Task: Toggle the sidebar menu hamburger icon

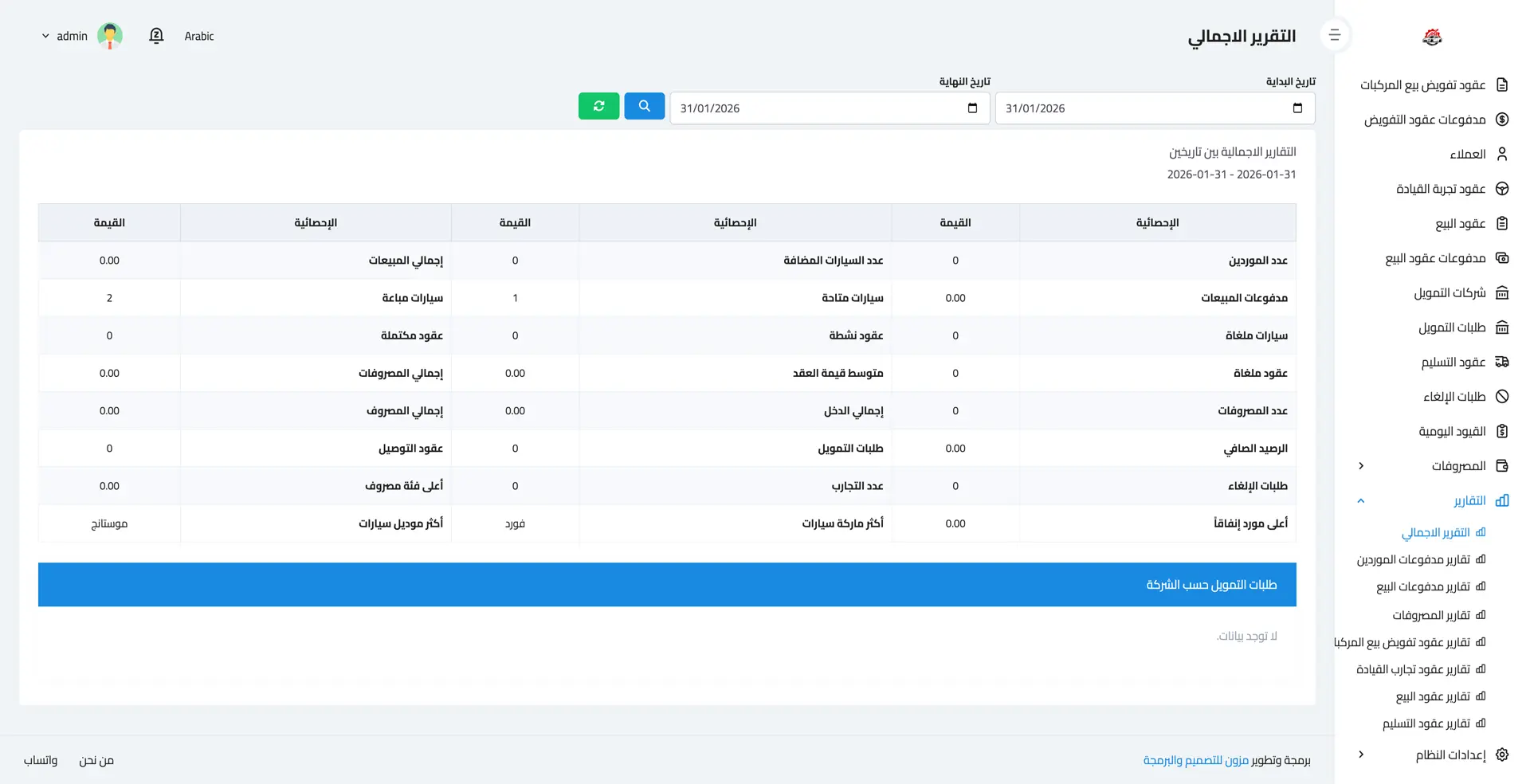Action: pyautogui.click(x=1335, y=35)
